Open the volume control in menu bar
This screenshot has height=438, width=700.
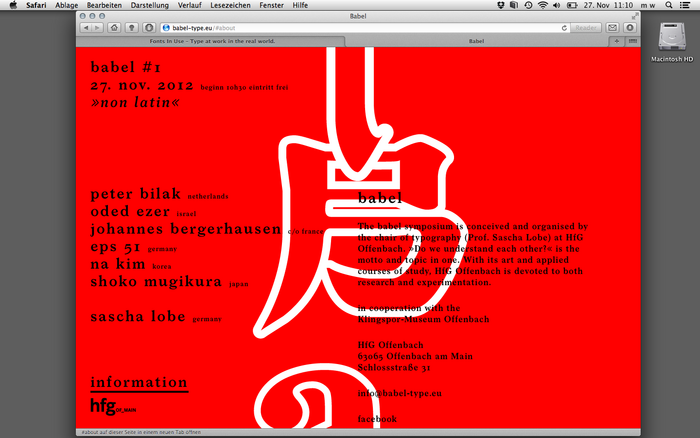click(556, 5)
